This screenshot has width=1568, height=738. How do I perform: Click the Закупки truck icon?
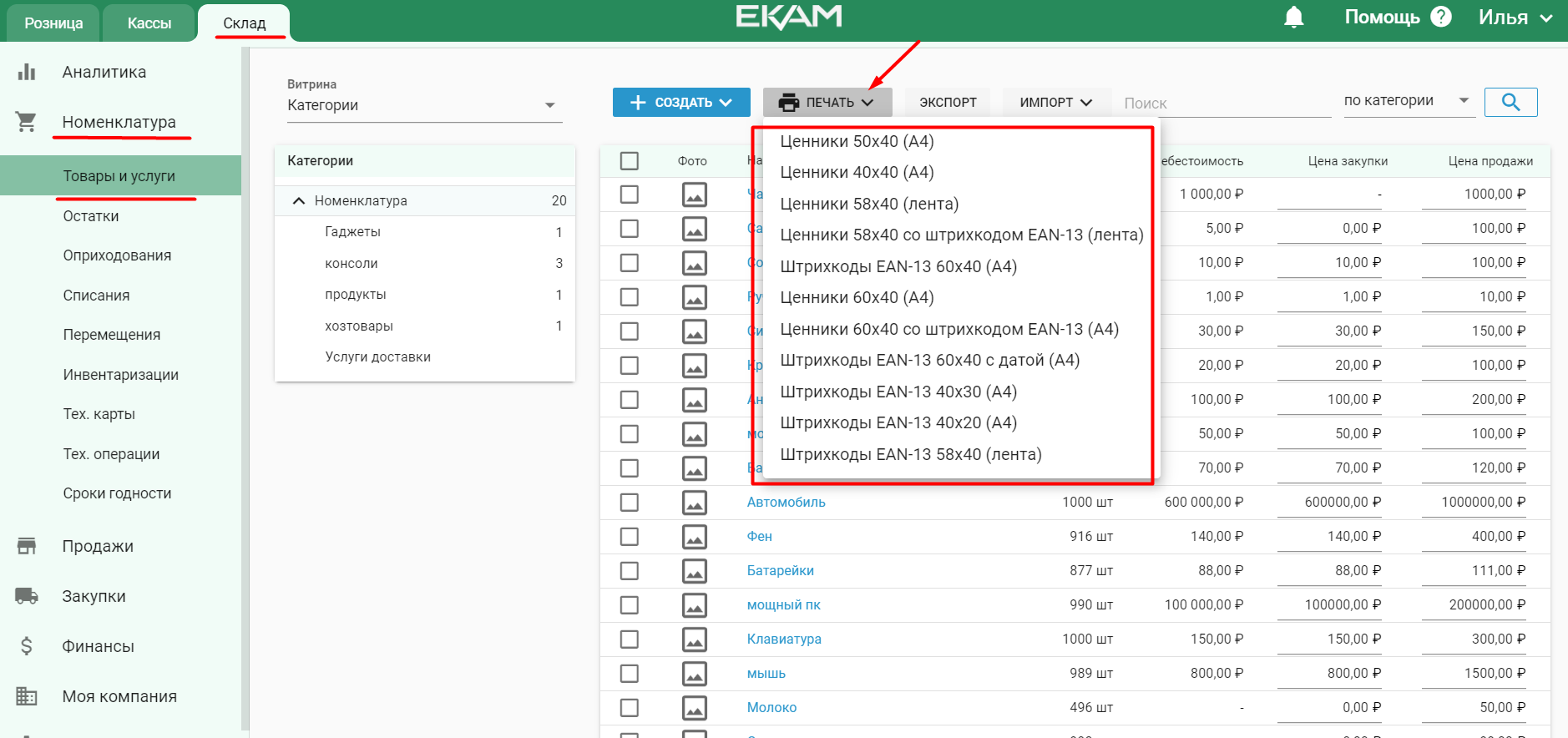27,596
